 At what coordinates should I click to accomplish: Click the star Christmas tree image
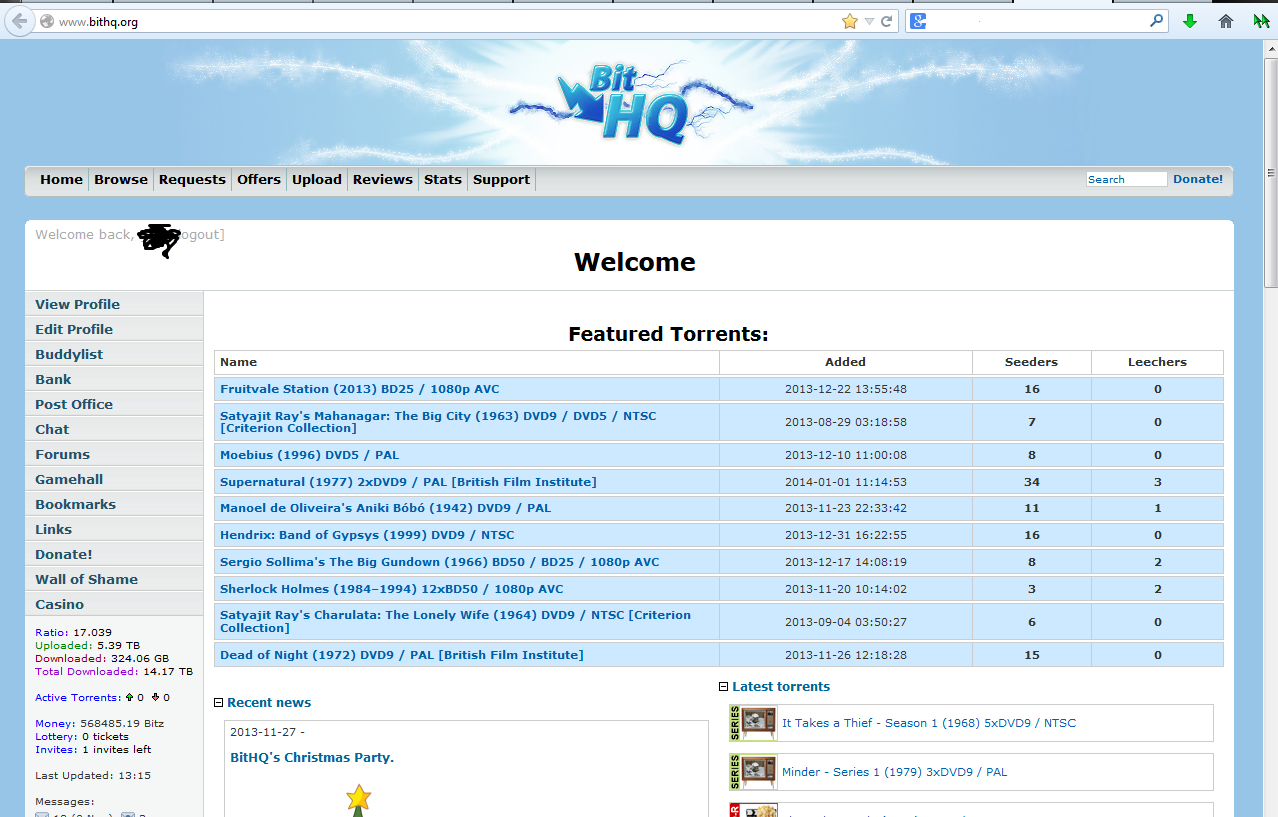(358, 800)
